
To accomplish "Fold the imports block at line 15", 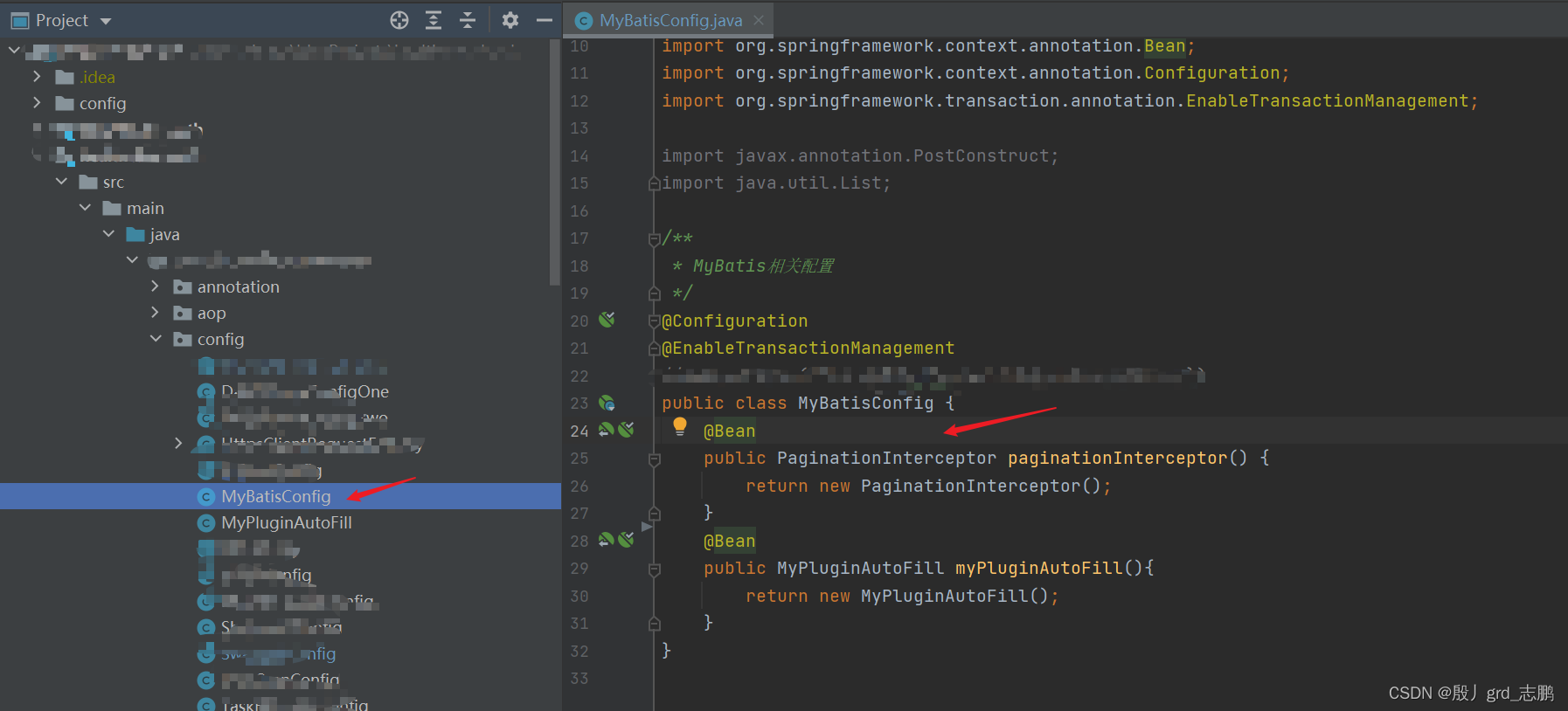I will point(654,183).
